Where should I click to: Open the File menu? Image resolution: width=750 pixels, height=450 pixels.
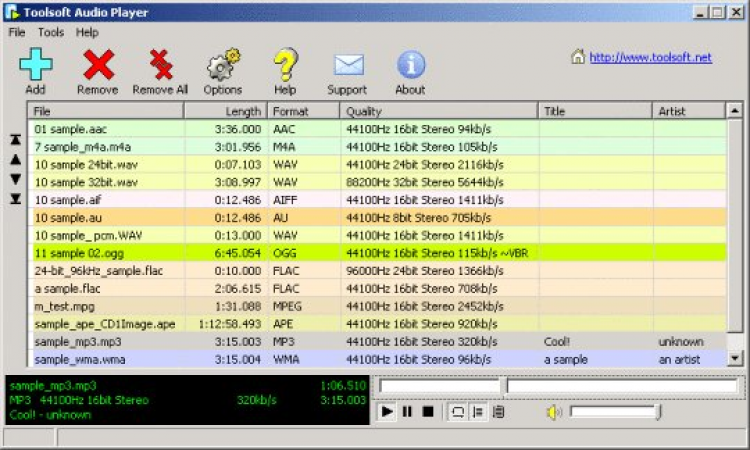coord(16,32)
